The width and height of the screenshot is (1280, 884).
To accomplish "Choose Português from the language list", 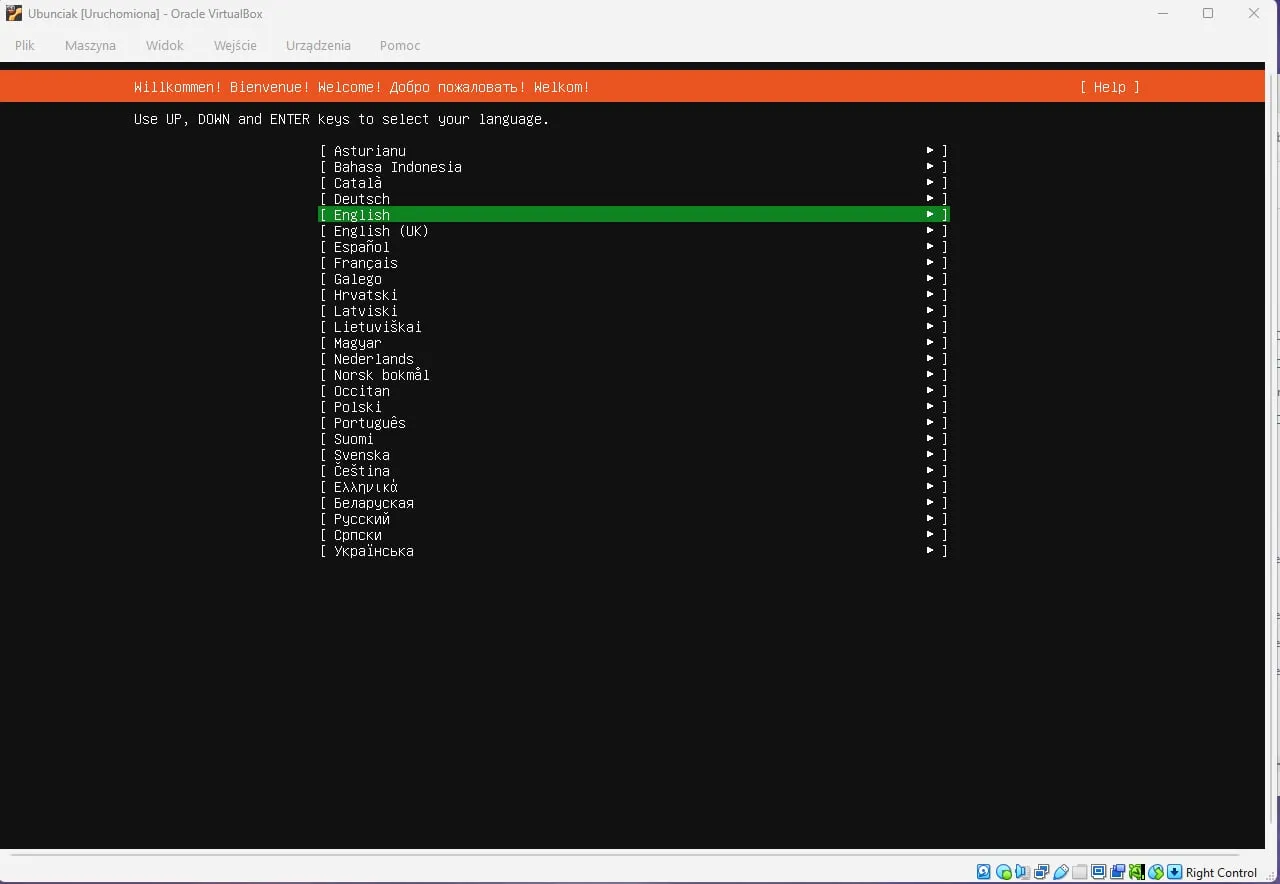I will tap(633, 423).
